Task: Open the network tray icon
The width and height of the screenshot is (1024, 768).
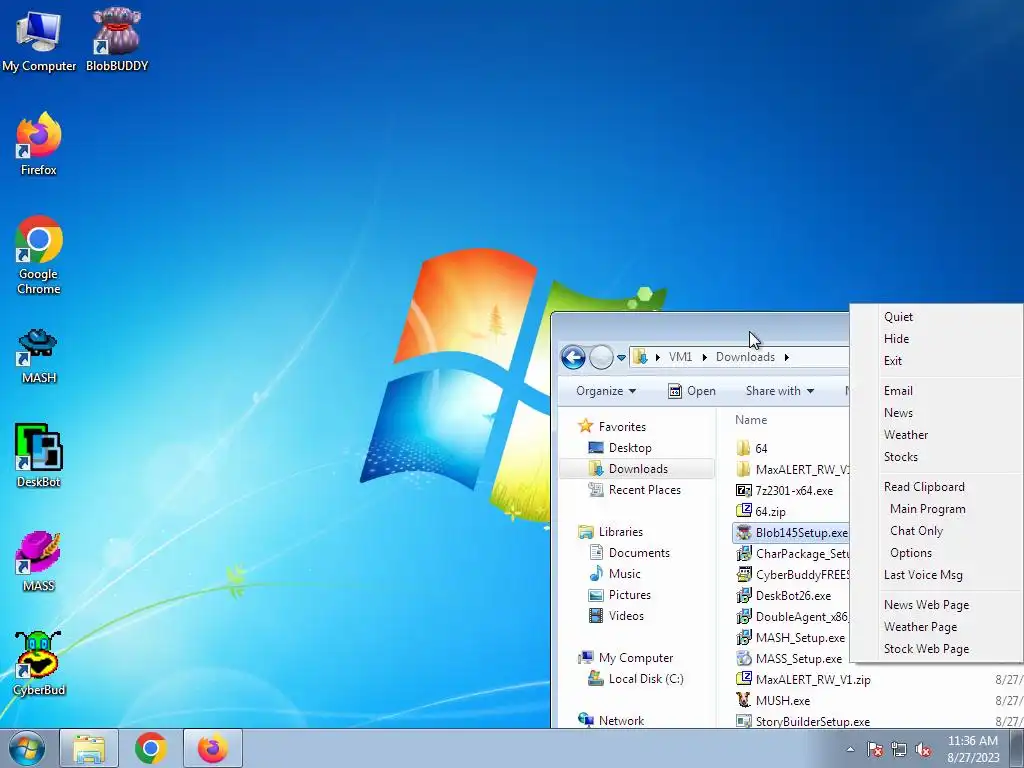Action: pyautogui.click(x=899, y=749)
